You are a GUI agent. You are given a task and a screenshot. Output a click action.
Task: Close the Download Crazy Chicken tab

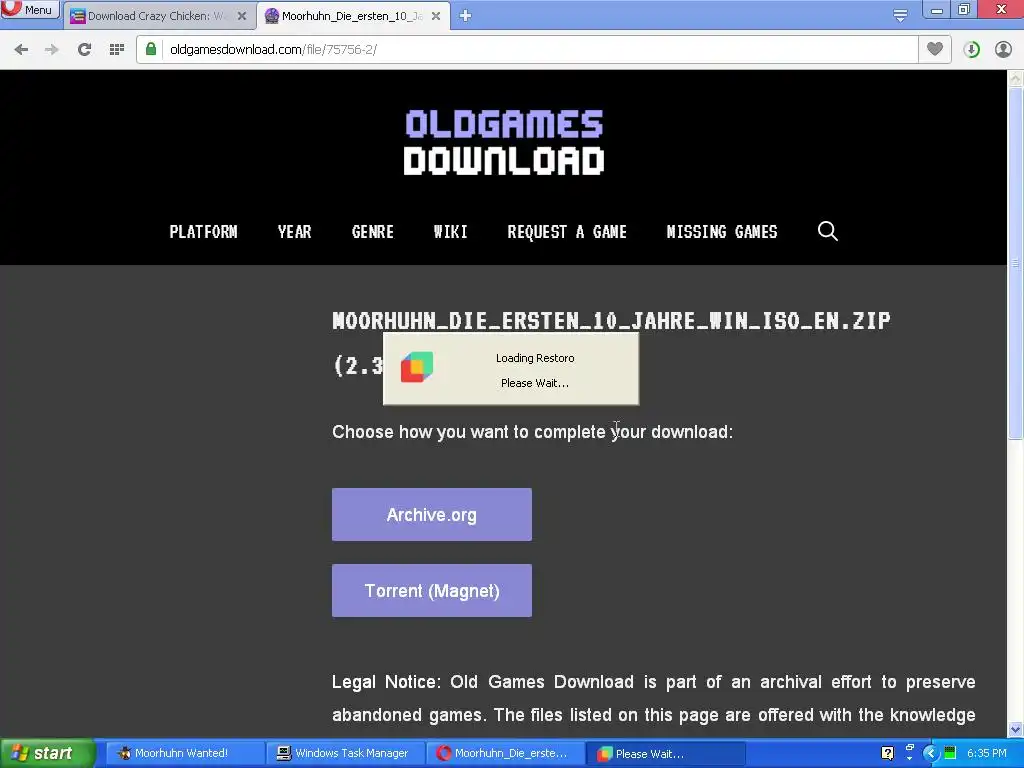point(242,16)
